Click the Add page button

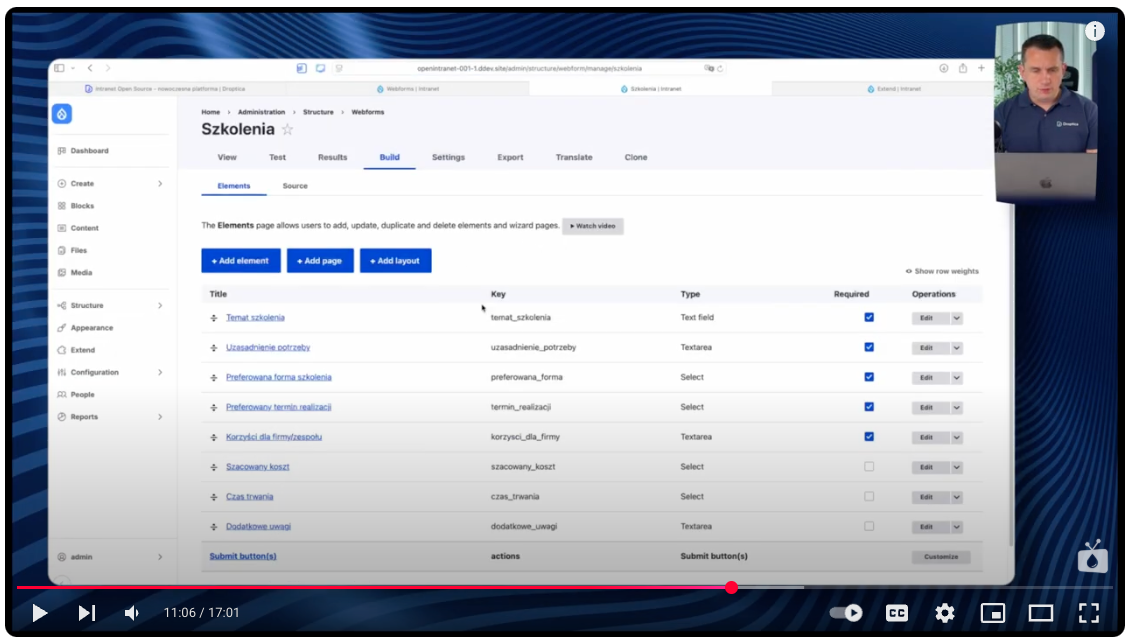pos(320,261)
